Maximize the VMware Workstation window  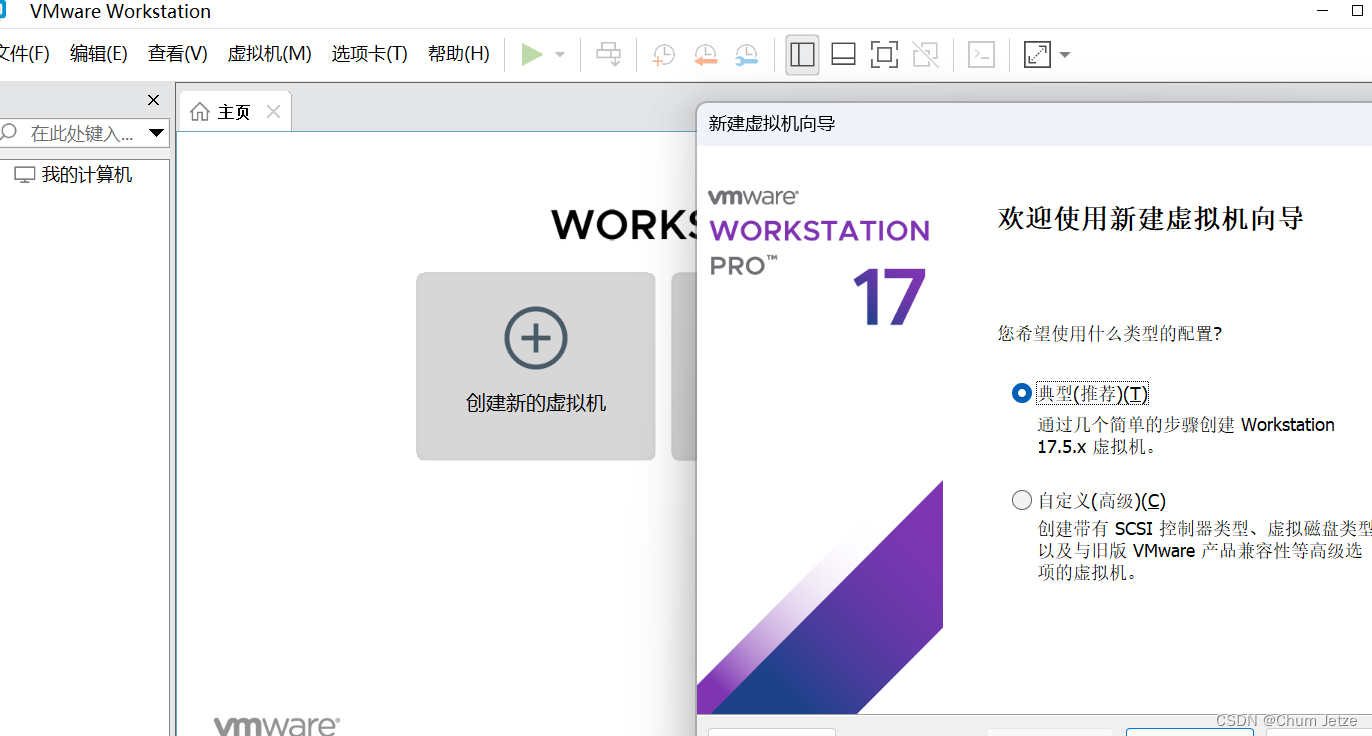[1357, 10]
